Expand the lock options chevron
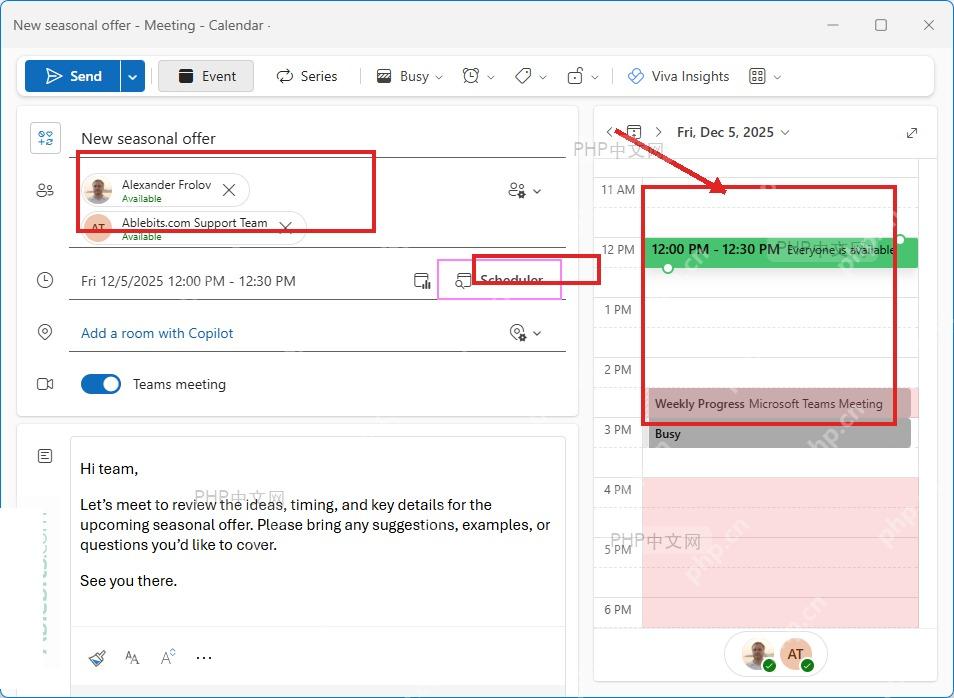This screenshot has height=698, width=954. 595,77
